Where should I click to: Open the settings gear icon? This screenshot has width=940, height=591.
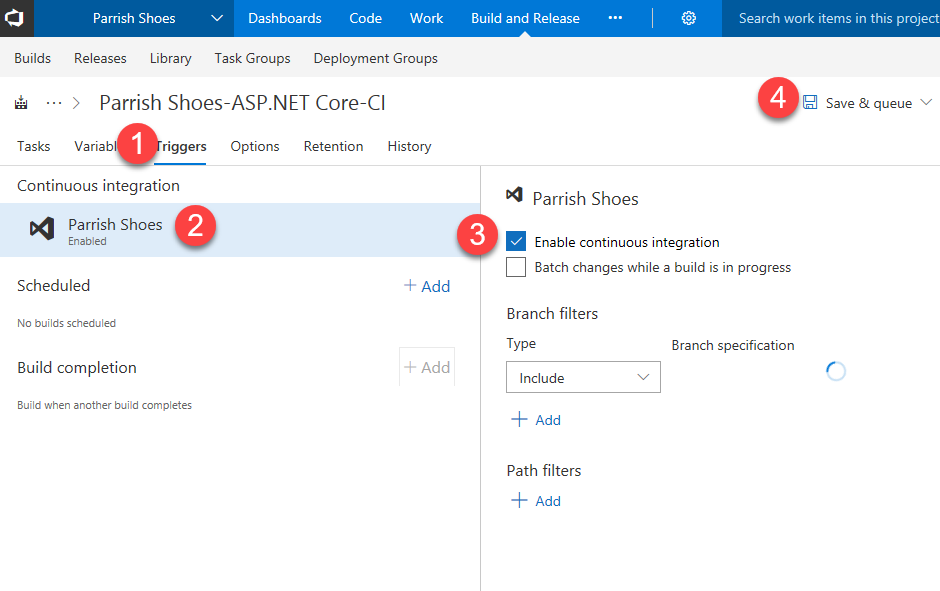[x=689, y=18]
